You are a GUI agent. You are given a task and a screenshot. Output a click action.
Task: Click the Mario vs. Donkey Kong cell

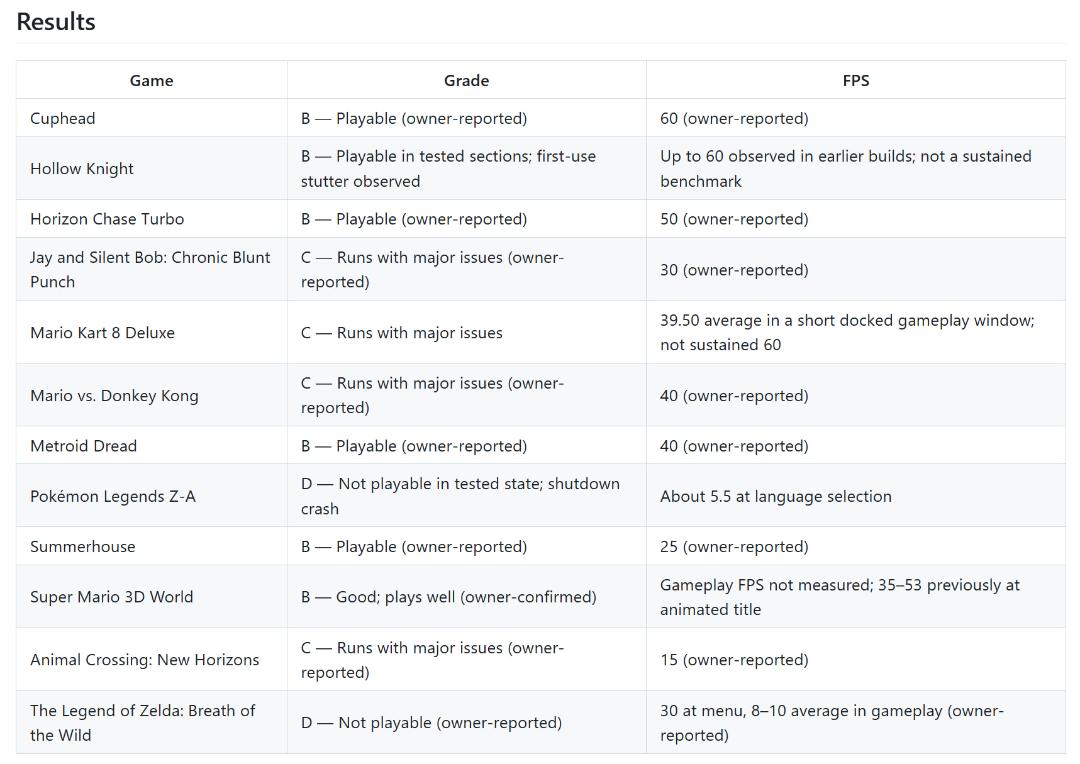(152, 395)
